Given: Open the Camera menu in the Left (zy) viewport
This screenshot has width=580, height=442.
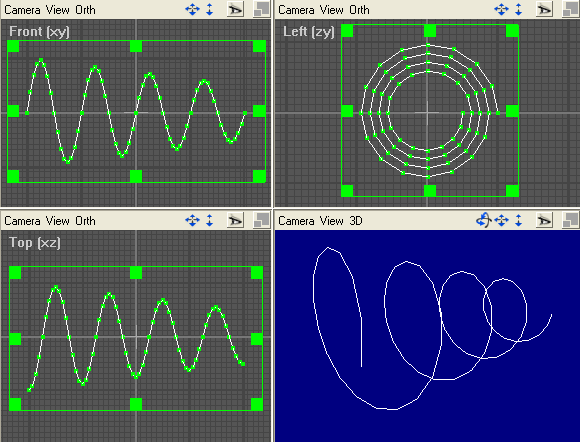Looking at the screenshot, I should click(x=296, y=10).
